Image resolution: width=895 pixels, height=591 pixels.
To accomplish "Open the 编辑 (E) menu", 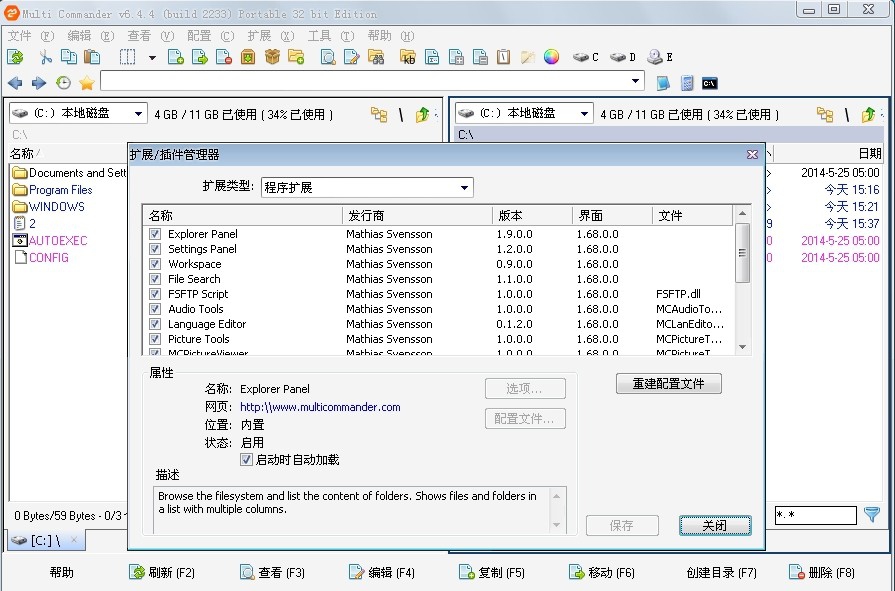I will (91, 36).
